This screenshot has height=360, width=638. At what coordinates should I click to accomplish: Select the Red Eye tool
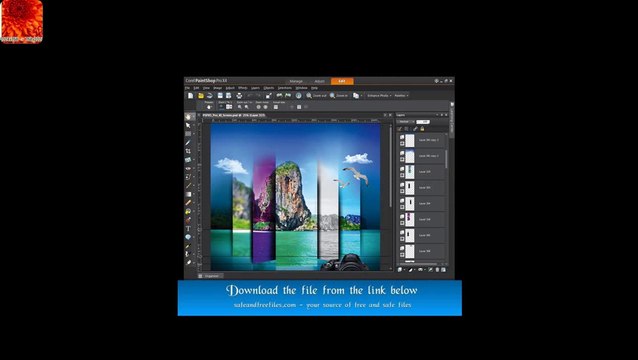click(x=188, y=168)
